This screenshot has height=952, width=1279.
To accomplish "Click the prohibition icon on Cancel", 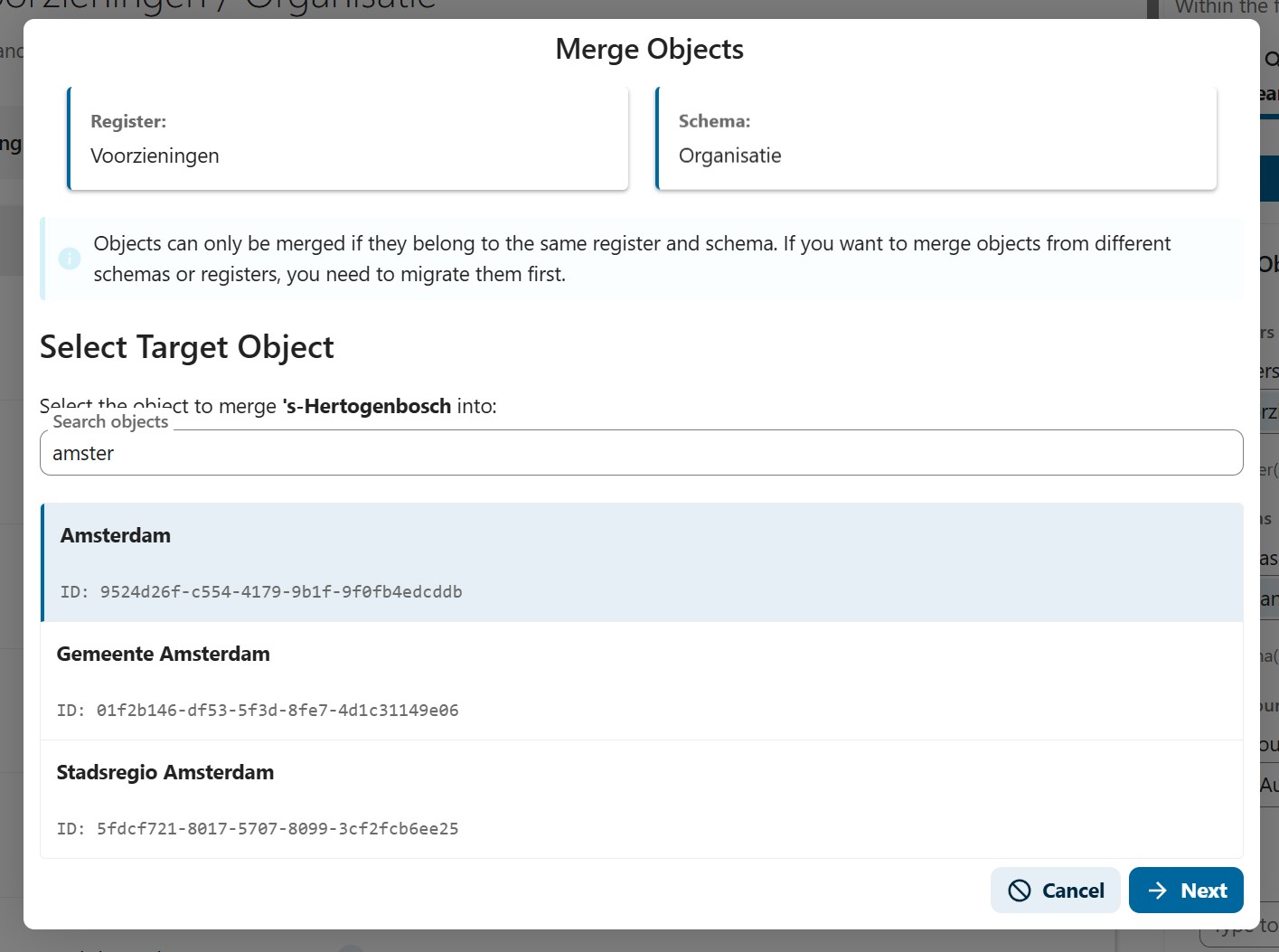I will [1019, 891].
